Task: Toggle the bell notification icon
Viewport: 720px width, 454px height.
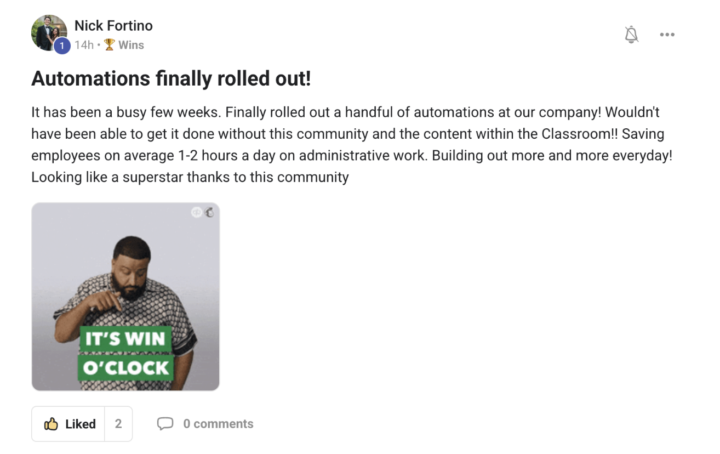Action: point(631,35)
